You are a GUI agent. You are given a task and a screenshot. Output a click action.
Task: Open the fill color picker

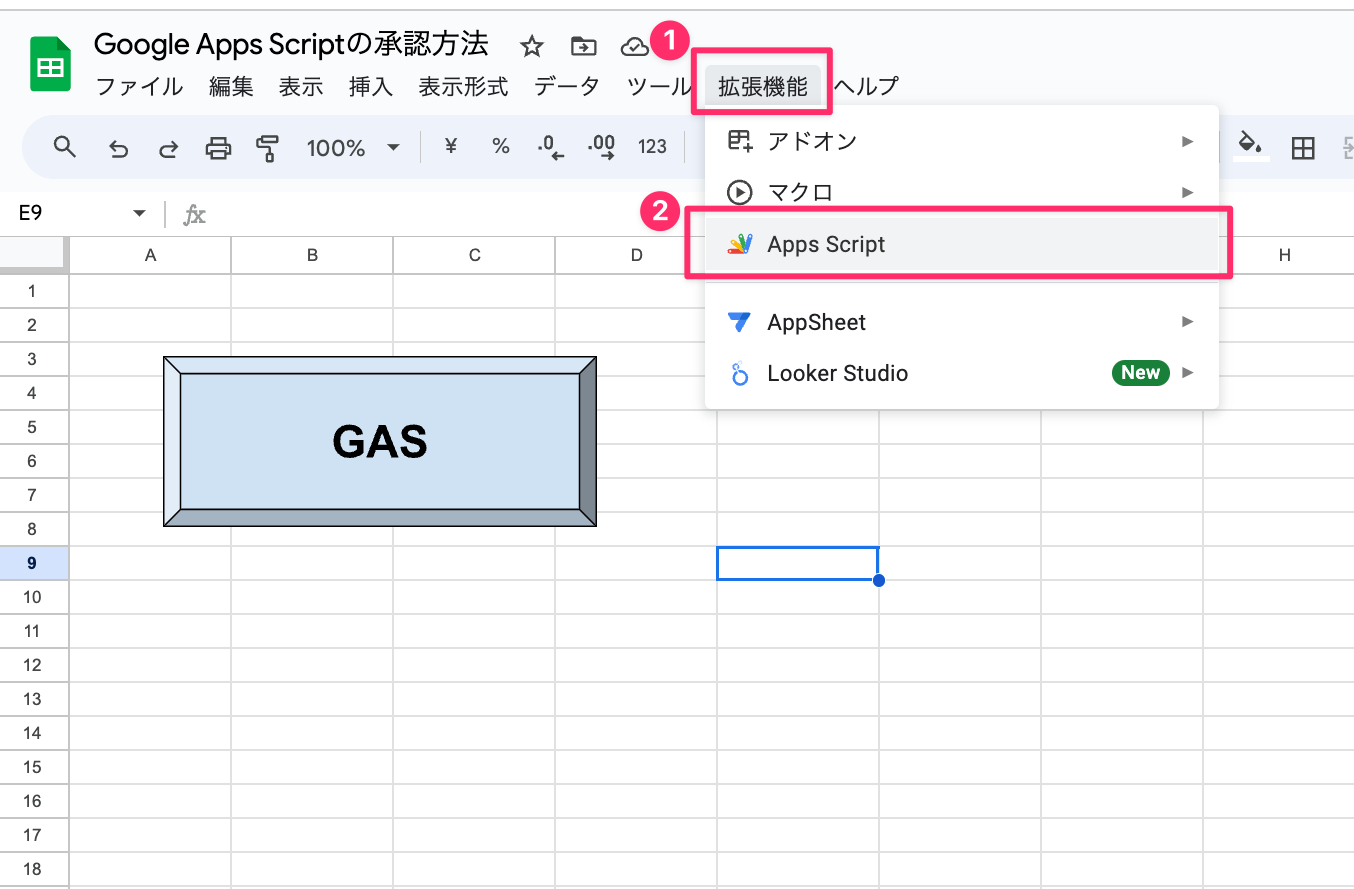click(1251, 147)
